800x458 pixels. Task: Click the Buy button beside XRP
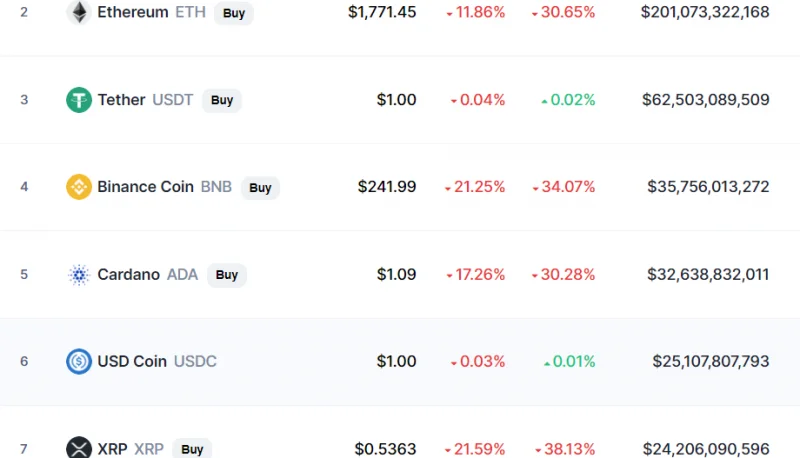(192, 449)
